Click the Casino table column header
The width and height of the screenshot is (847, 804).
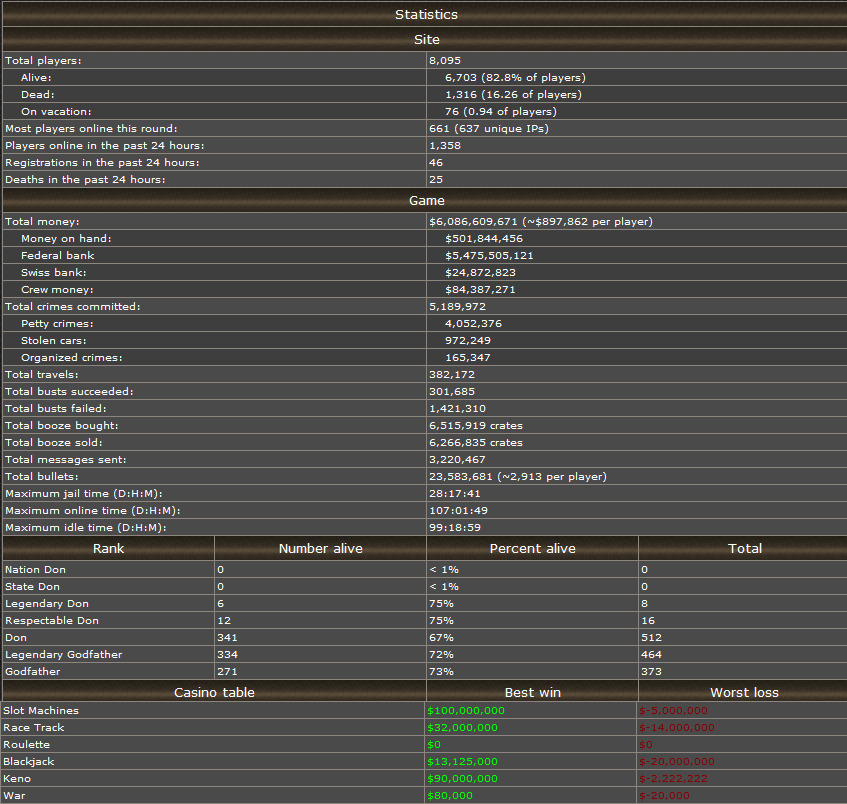tap(214, 693)
